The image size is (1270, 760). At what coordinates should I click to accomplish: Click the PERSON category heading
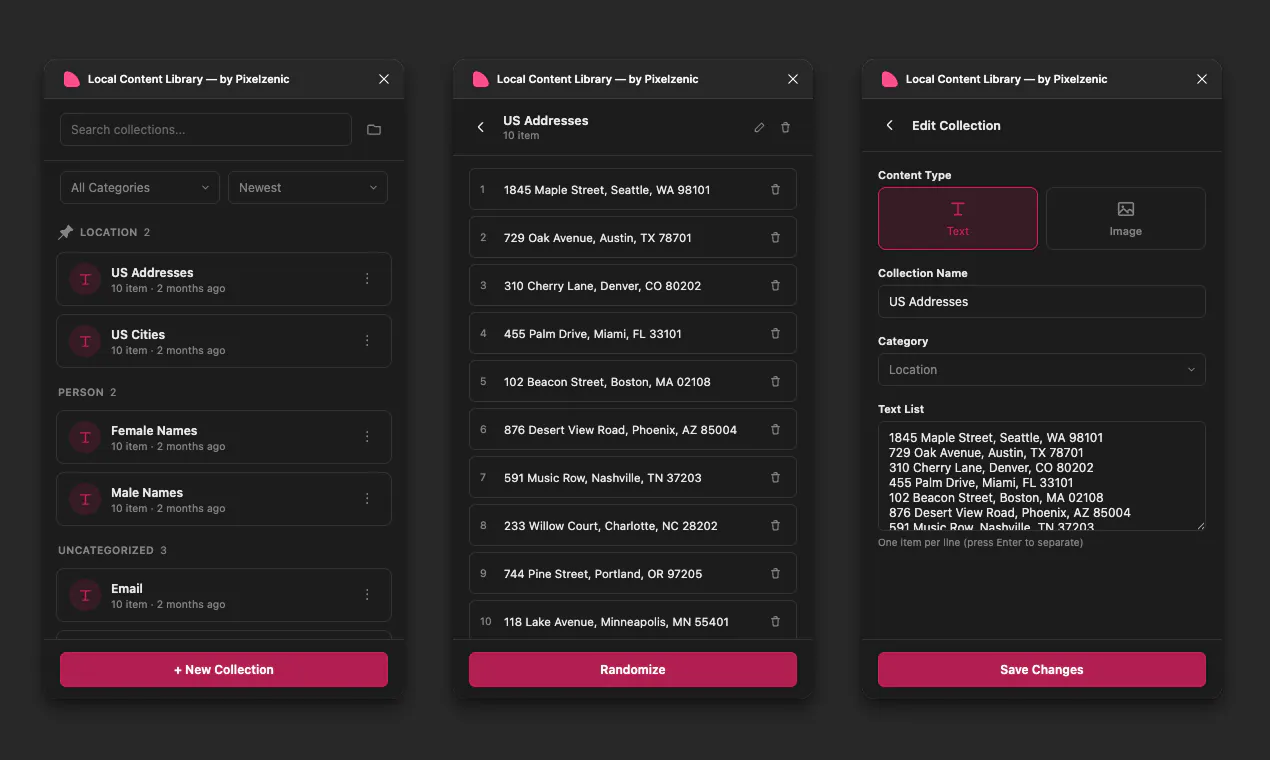[x=81, y=392]
